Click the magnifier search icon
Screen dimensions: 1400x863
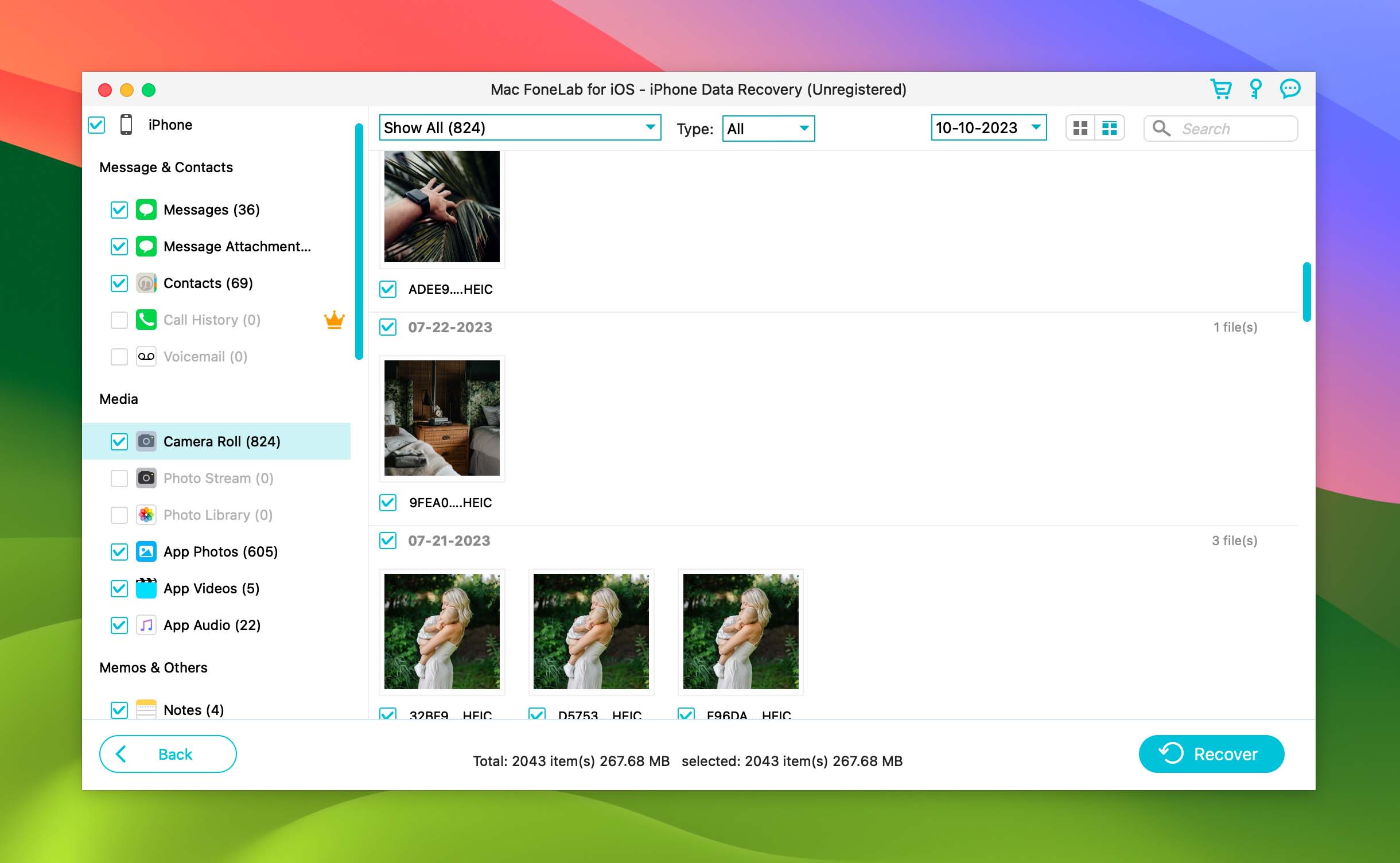pyautogui.click(x=1161, y=128)
